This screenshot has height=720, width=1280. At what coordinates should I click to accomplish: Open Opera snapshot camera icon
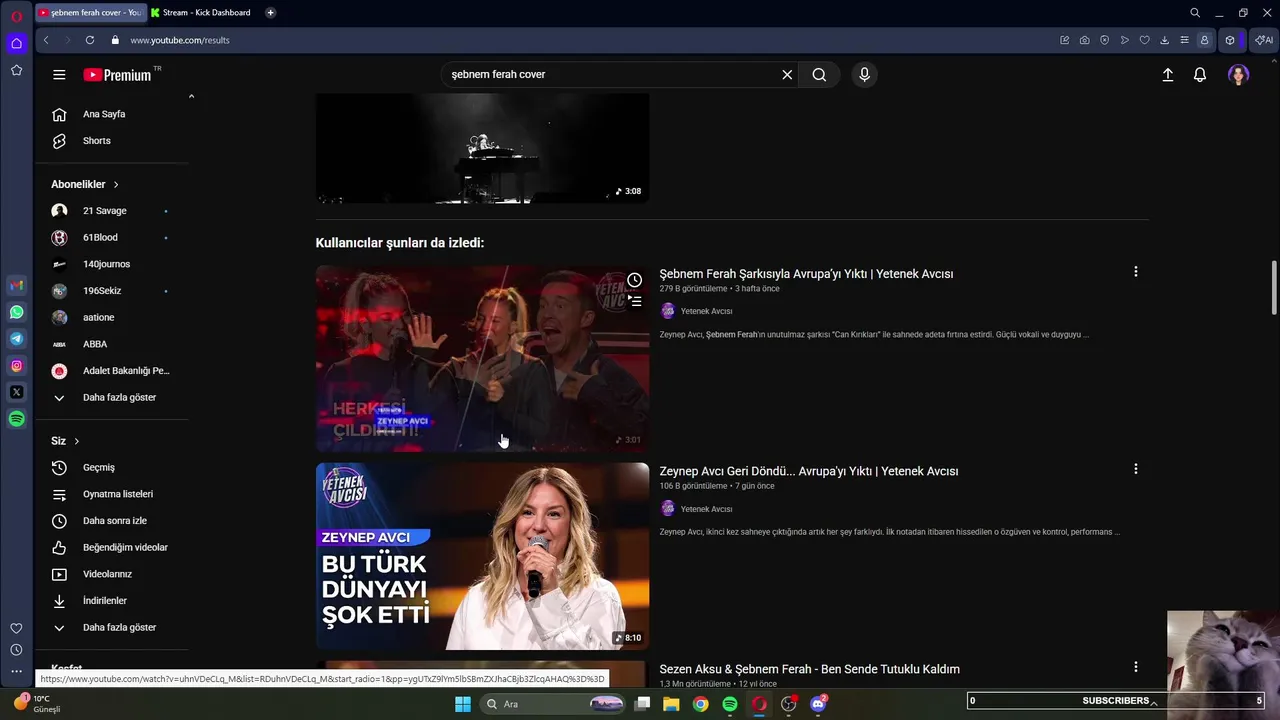[1085, 40]
